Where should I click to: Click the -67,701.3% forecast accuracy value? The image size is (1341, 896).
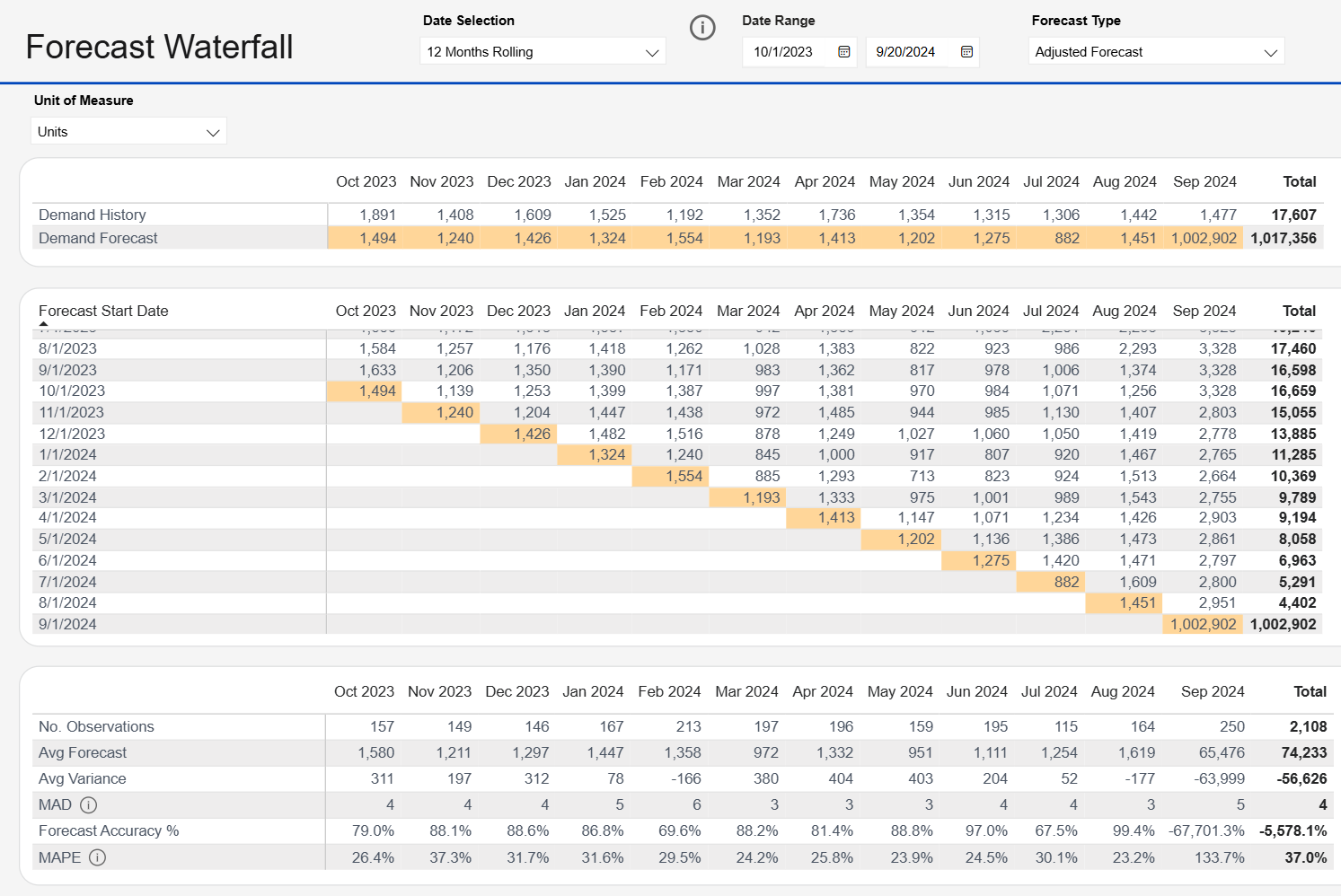click(1206, 830)
